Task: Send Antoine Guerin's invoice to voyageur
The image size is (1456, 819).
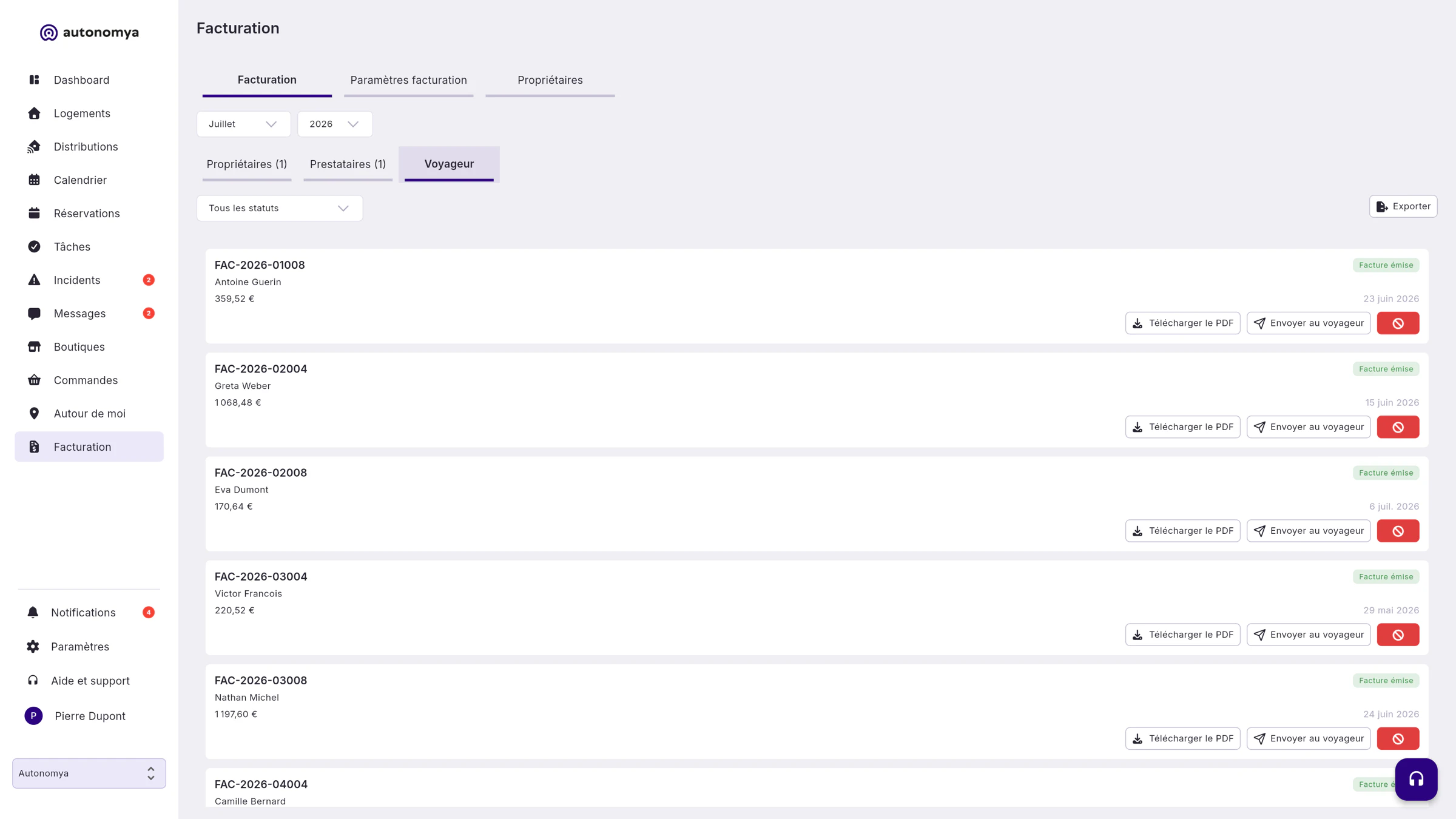Action: pyautogui.click(x=1309, y=323)
